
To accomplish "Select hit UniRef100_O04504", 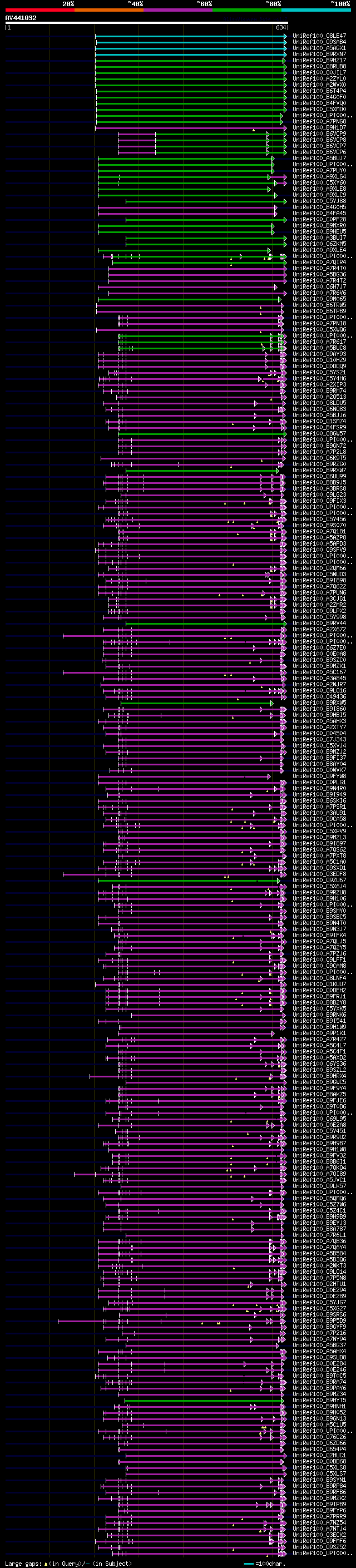I will [x=319, y=733].
